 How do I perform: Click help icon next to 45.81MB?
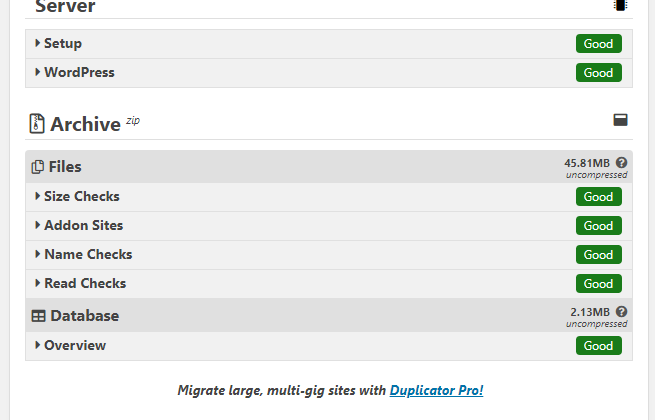tap(622, 163)
